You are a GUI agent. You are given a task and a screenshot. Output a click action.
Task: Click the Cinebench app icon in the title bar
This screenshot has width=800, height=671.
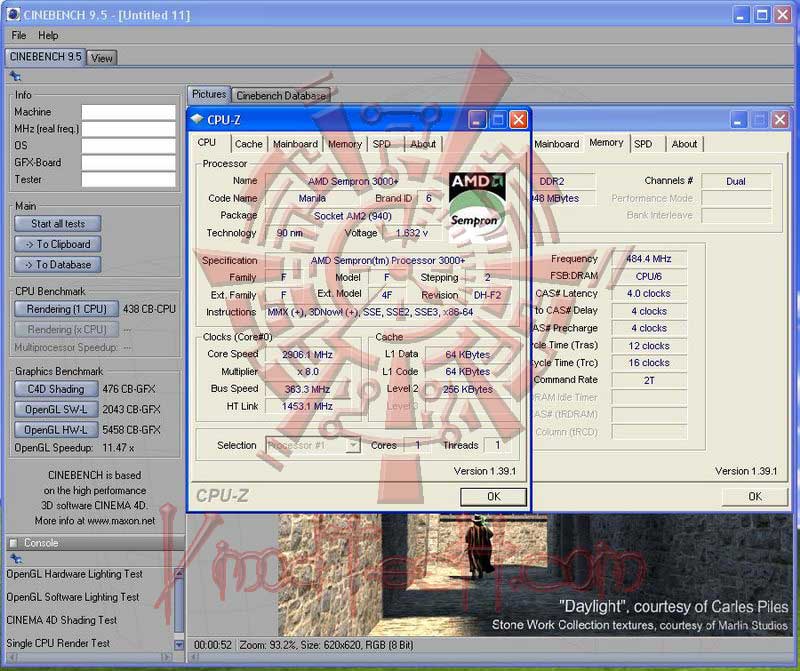point(14,15)
